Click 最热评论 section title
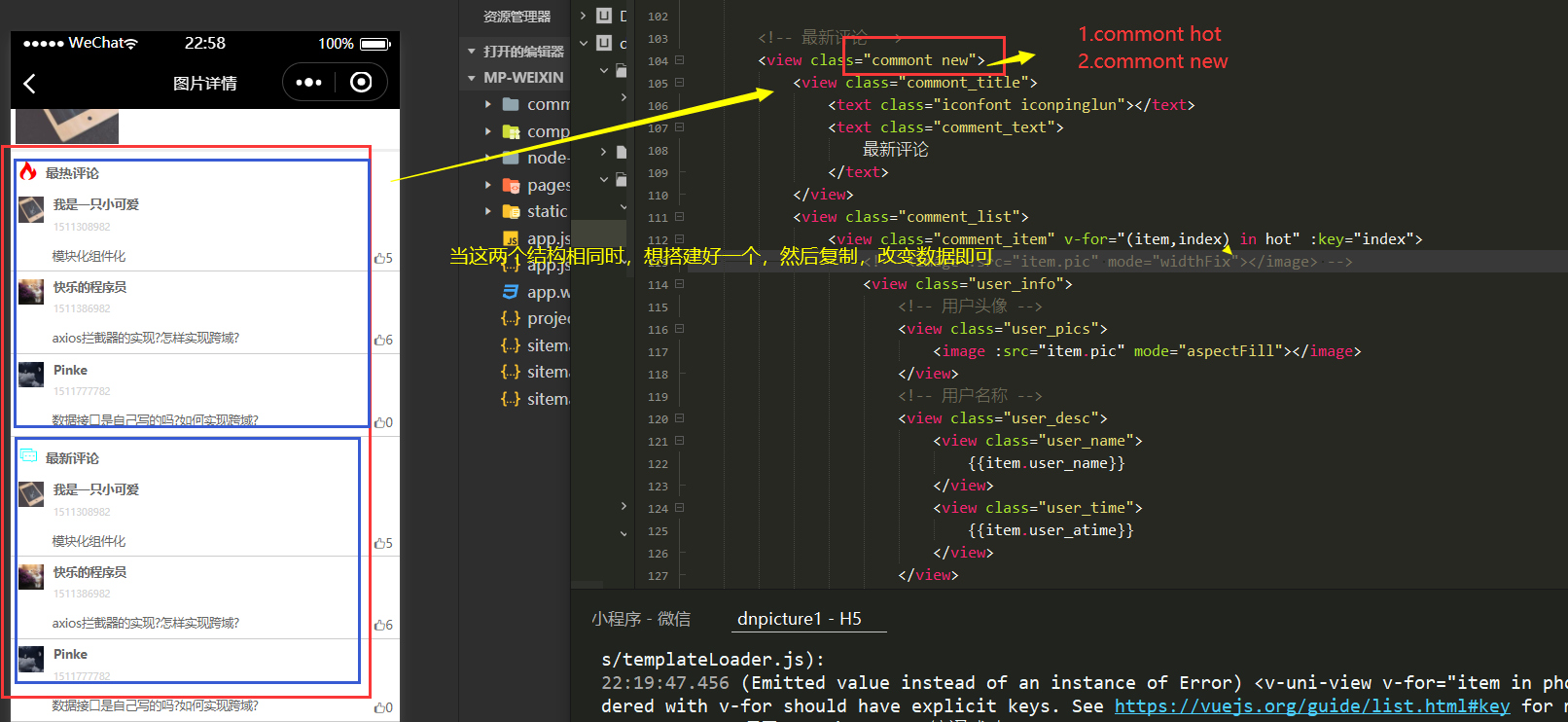This screenshot has height=722, width=1568. [x=72, y=173]
